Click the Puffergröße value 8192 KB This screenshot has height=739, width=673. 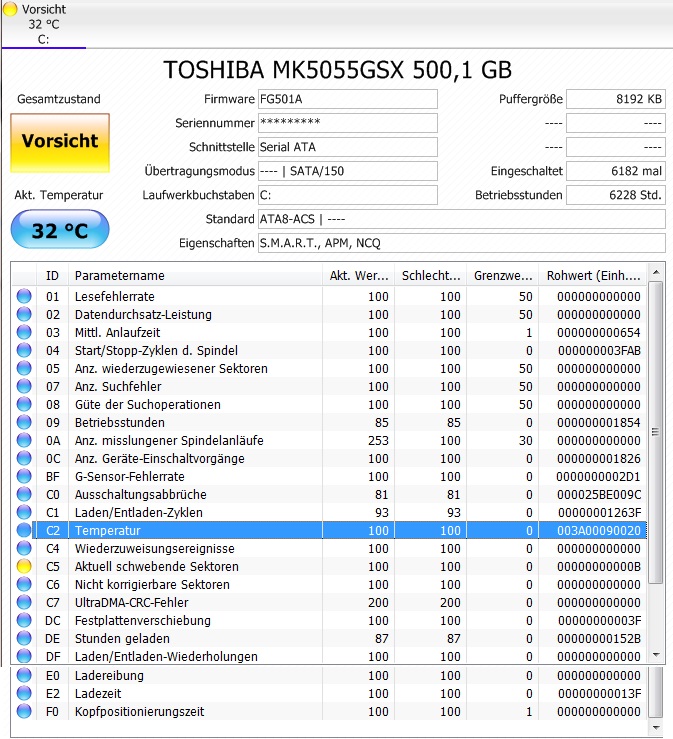point(616,99)
